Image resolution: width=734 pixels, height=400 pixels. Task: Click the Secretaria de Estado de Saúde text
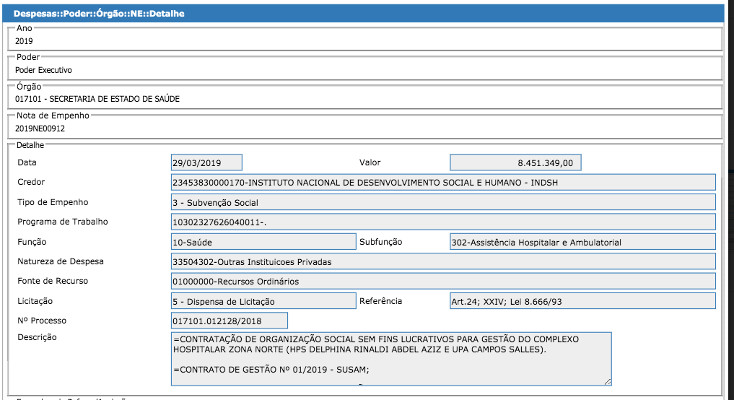pos(98,100)
